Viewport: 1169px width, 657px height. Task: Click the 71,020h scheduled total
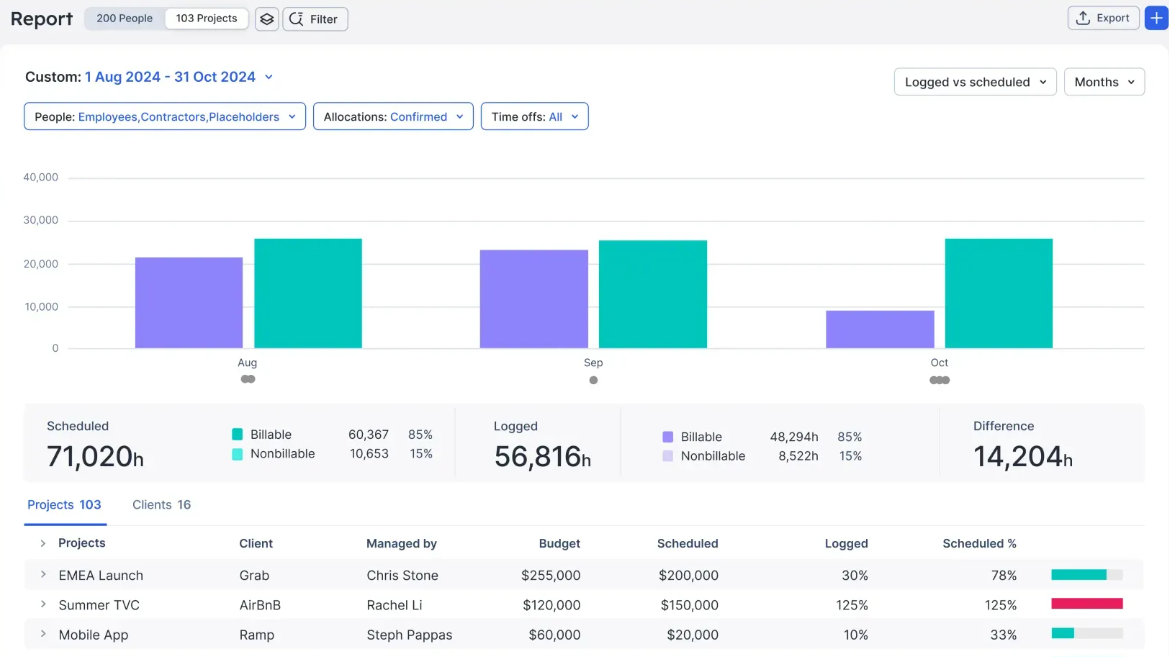(95, 456)
